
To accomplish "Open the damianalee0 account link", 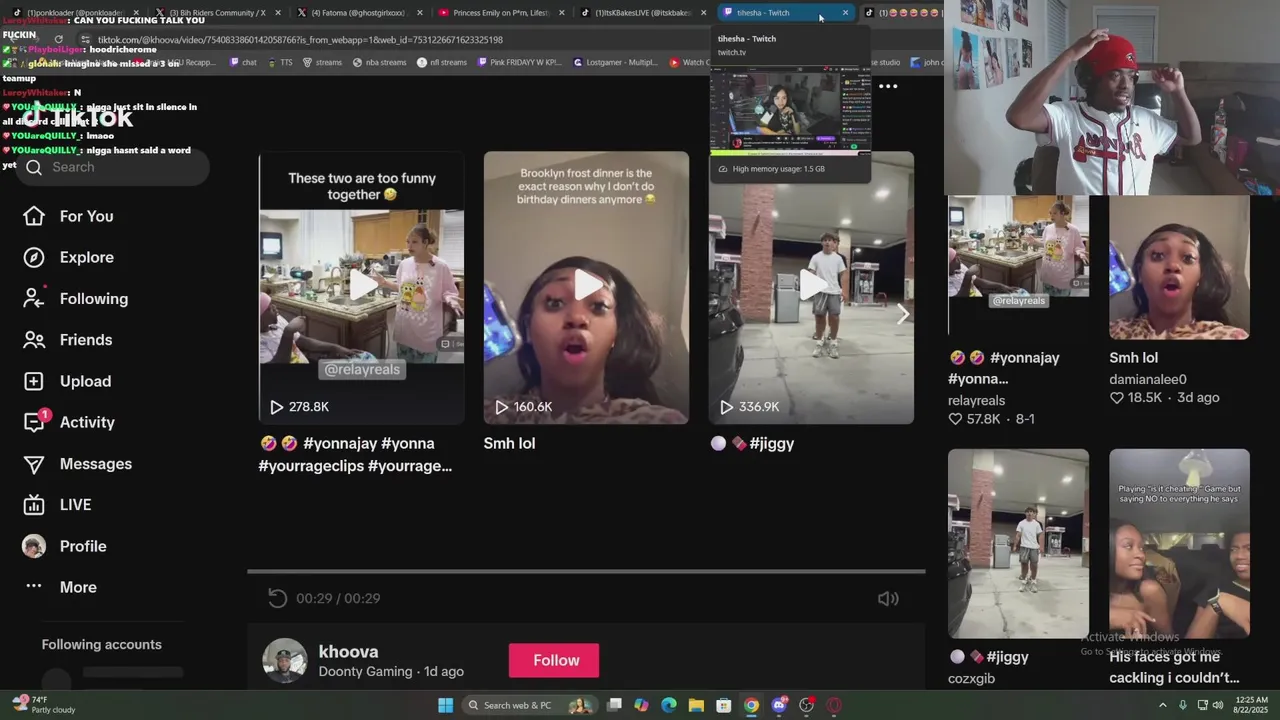I will pos(1148,379).
